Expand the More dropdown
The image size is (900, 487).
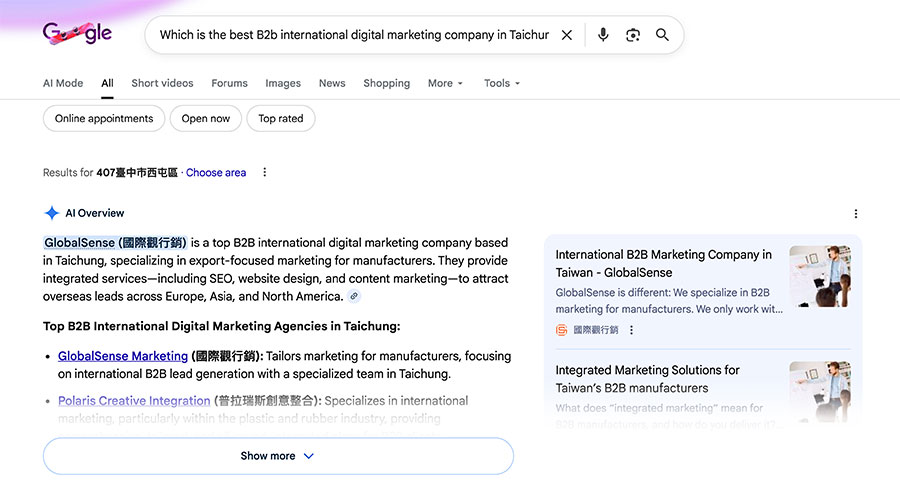(445, 83)
